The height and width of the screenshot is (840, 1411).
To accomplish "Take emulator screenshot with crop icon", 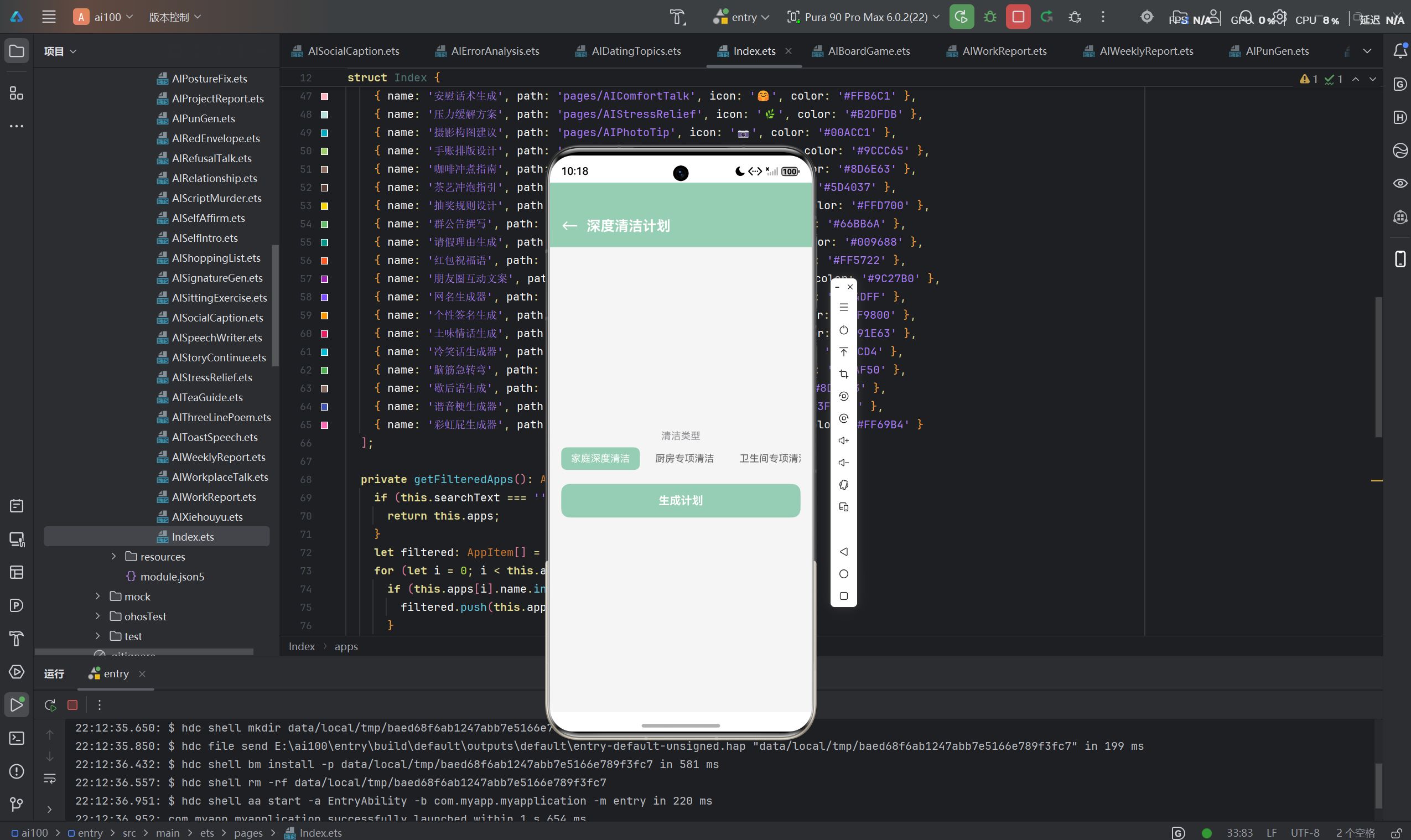I will [843, 374].
